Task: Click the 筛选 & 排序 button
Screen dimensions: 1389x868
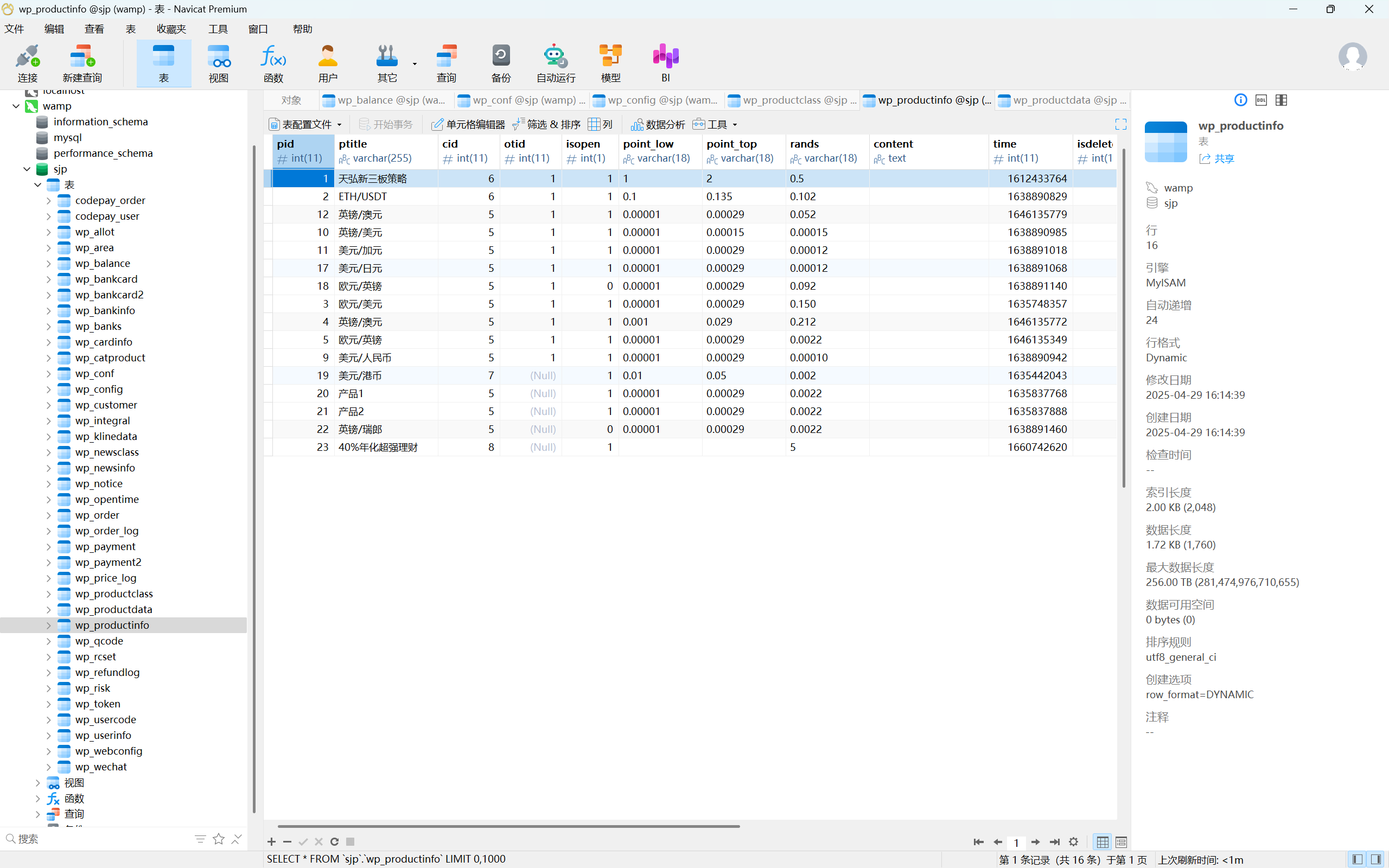Action: click(x=546, y=124)
